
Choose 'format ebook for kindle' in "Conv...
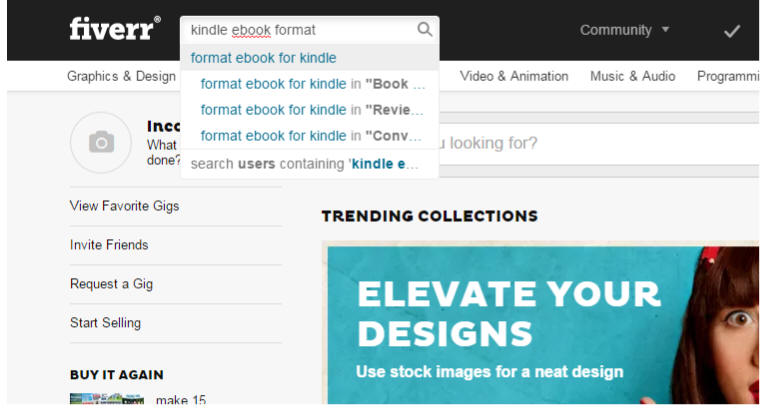[310, 135]
